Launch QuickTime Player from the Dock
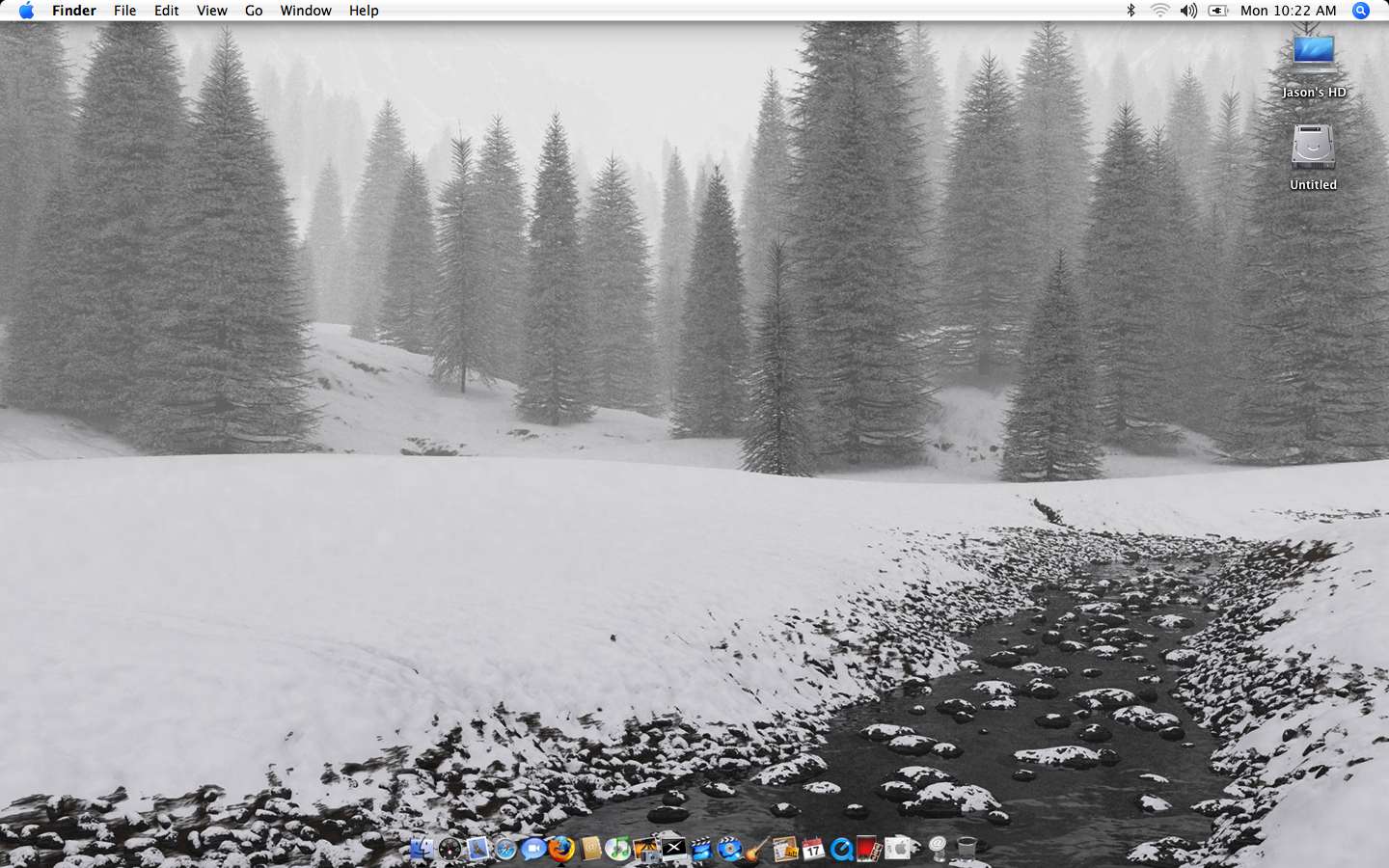Screen dimensions: 1389x868 pyautogui.click(x=841, y=849)
